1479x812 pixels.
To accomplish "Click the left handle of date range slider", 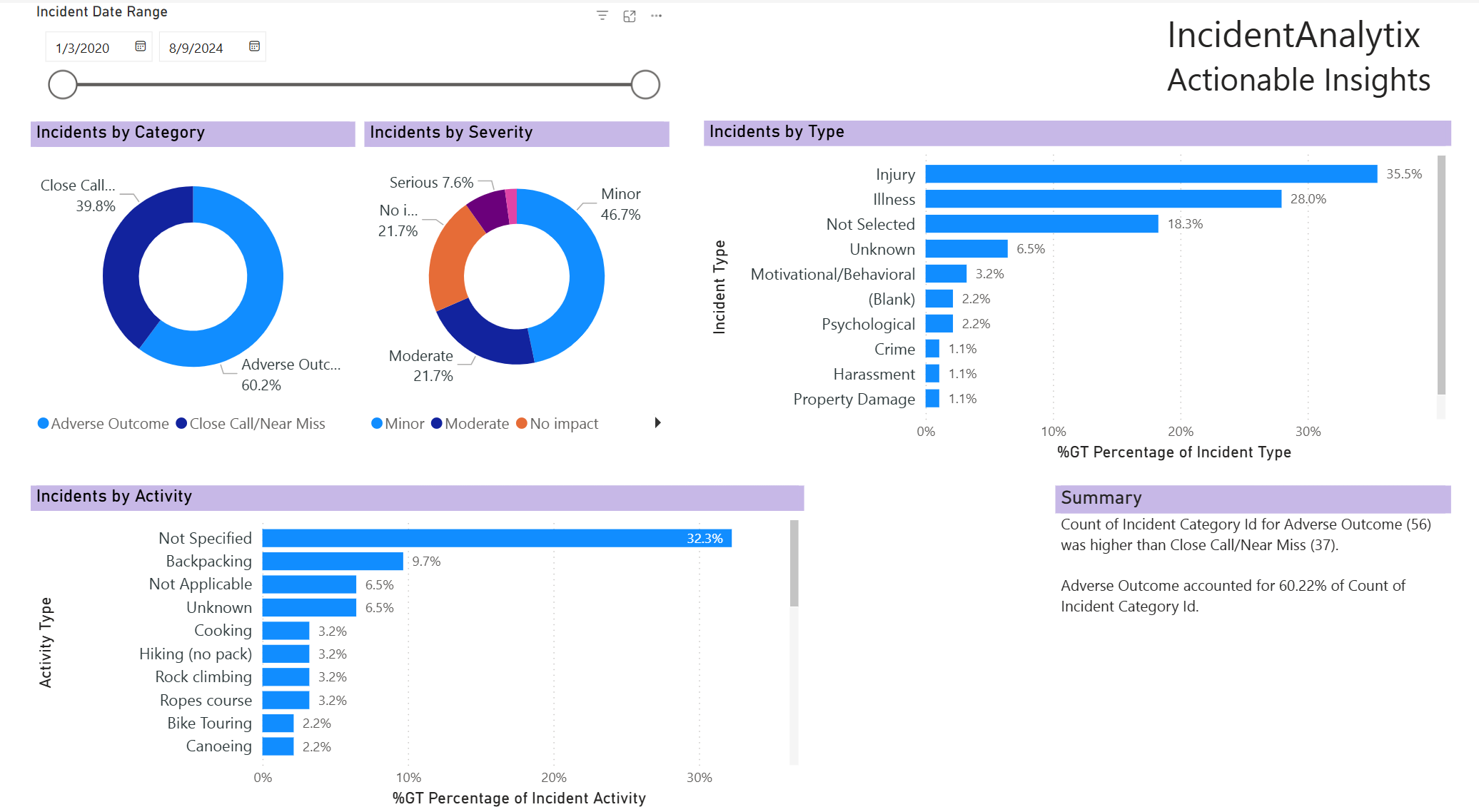I will tap(63, 84).
